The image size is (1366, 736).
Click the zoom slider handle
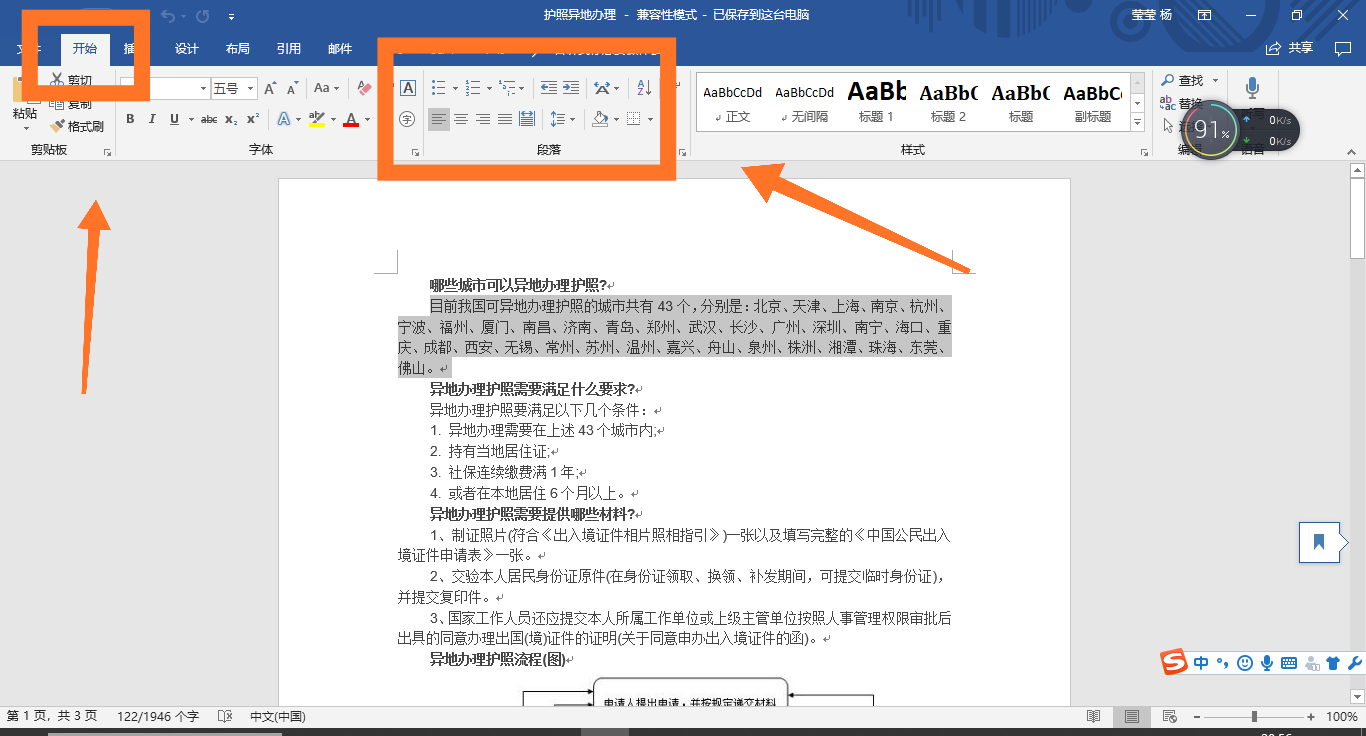(x=1254, y=717)
